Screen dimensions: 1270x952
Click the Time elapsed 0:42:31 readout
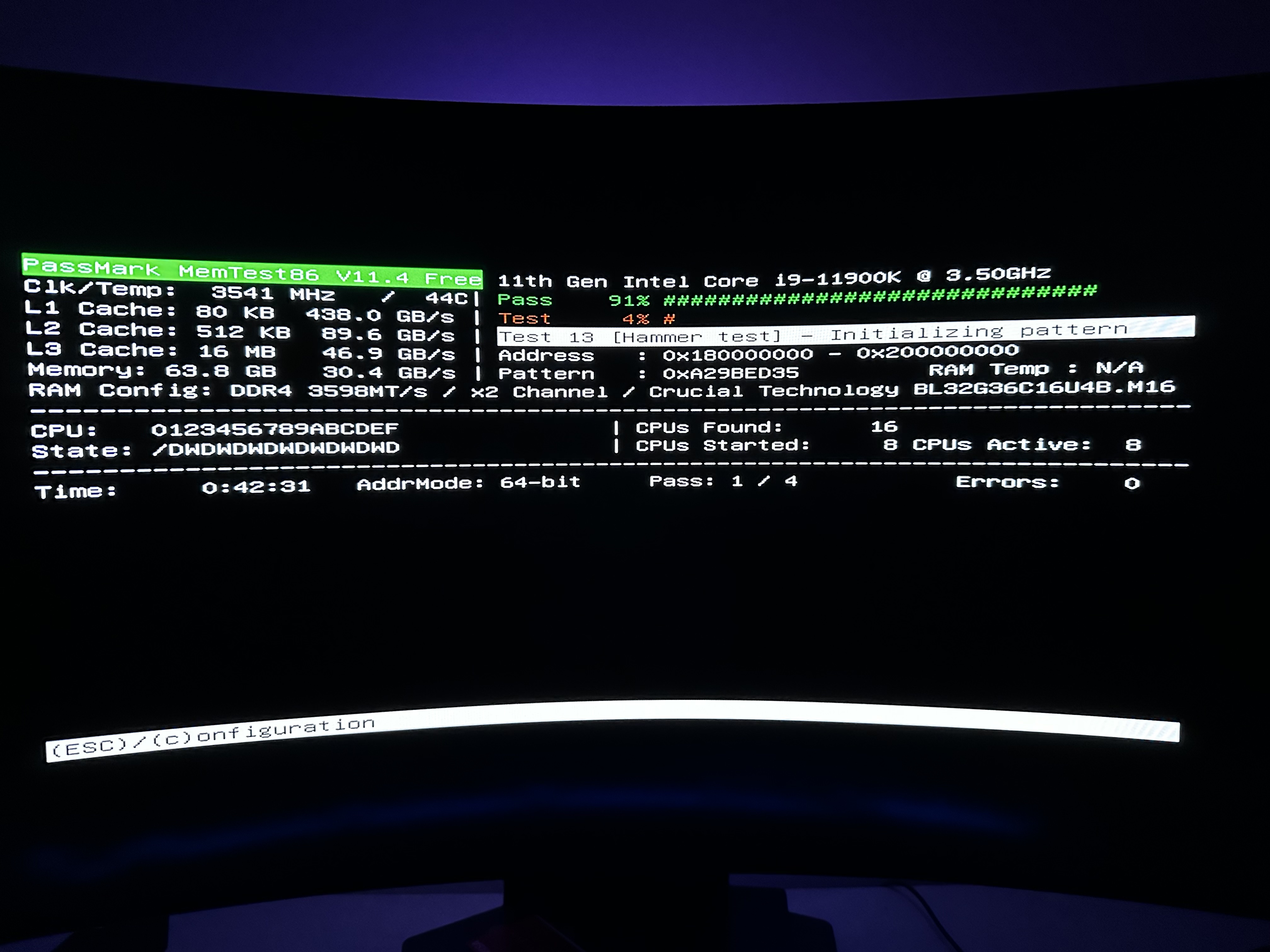click(x=256, y=487)
